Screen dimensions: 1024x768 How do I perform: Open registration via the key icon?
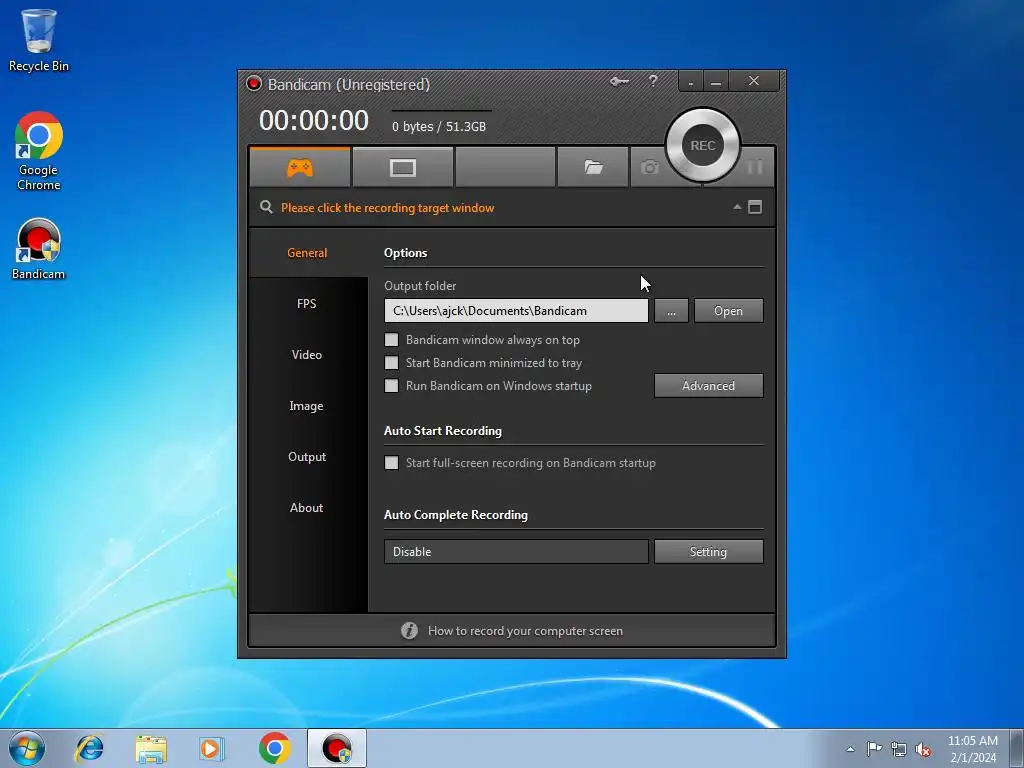tap(619, 81)
